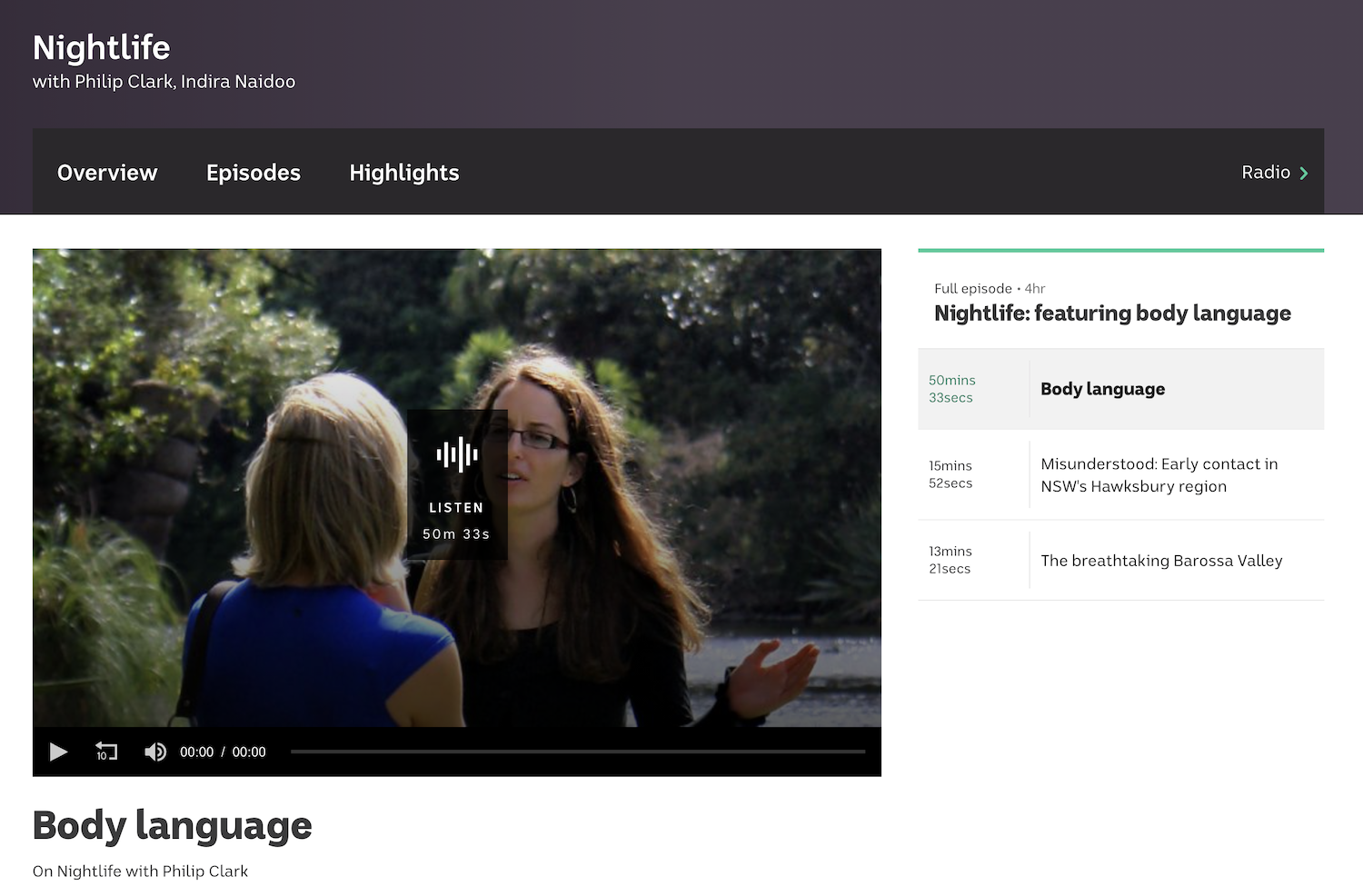Screen dimensions: 1363x896
Task: Click the audio waveform Listen icon
Action: [457, 454]
